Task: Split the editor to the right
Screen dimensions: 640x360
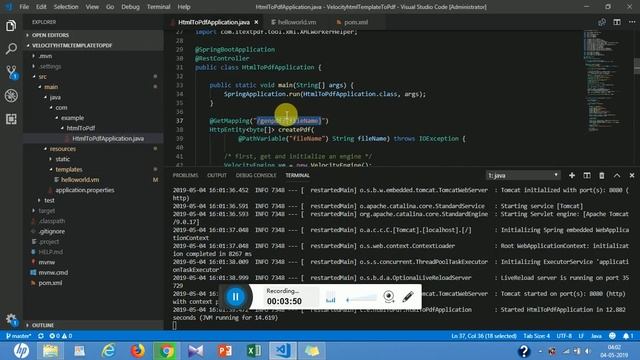Action: [x=617, y=22]
